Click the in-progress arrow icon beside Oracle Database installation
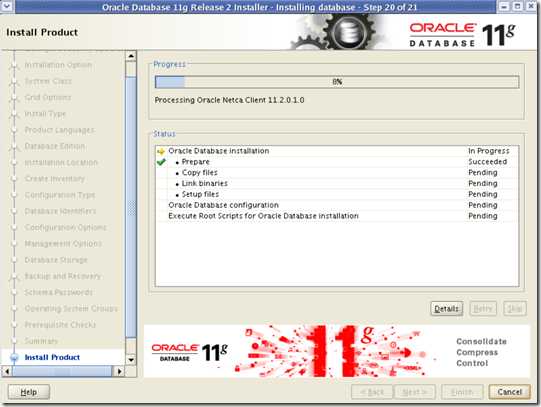This screenshot has height=407, width=541. click(160, 151)
